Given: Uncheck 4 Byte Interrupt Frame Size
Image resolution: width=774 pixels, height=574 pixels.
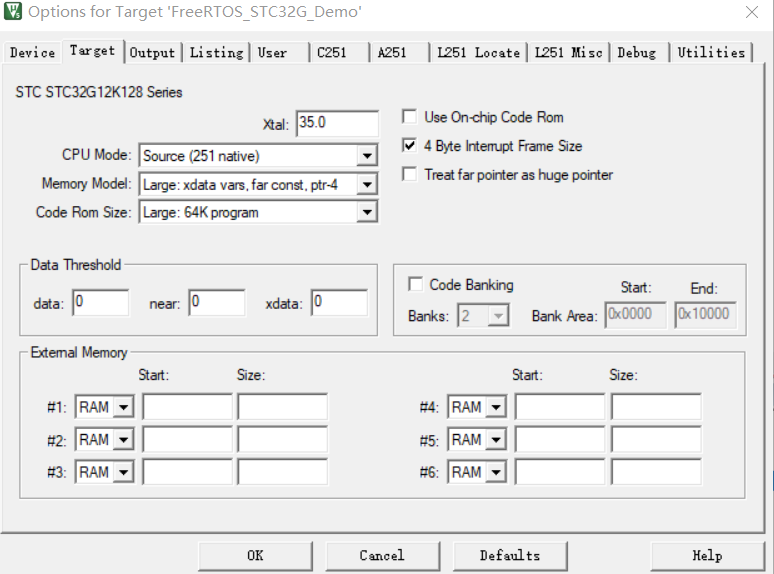Looking at the screenshot, I should point(409,146).
